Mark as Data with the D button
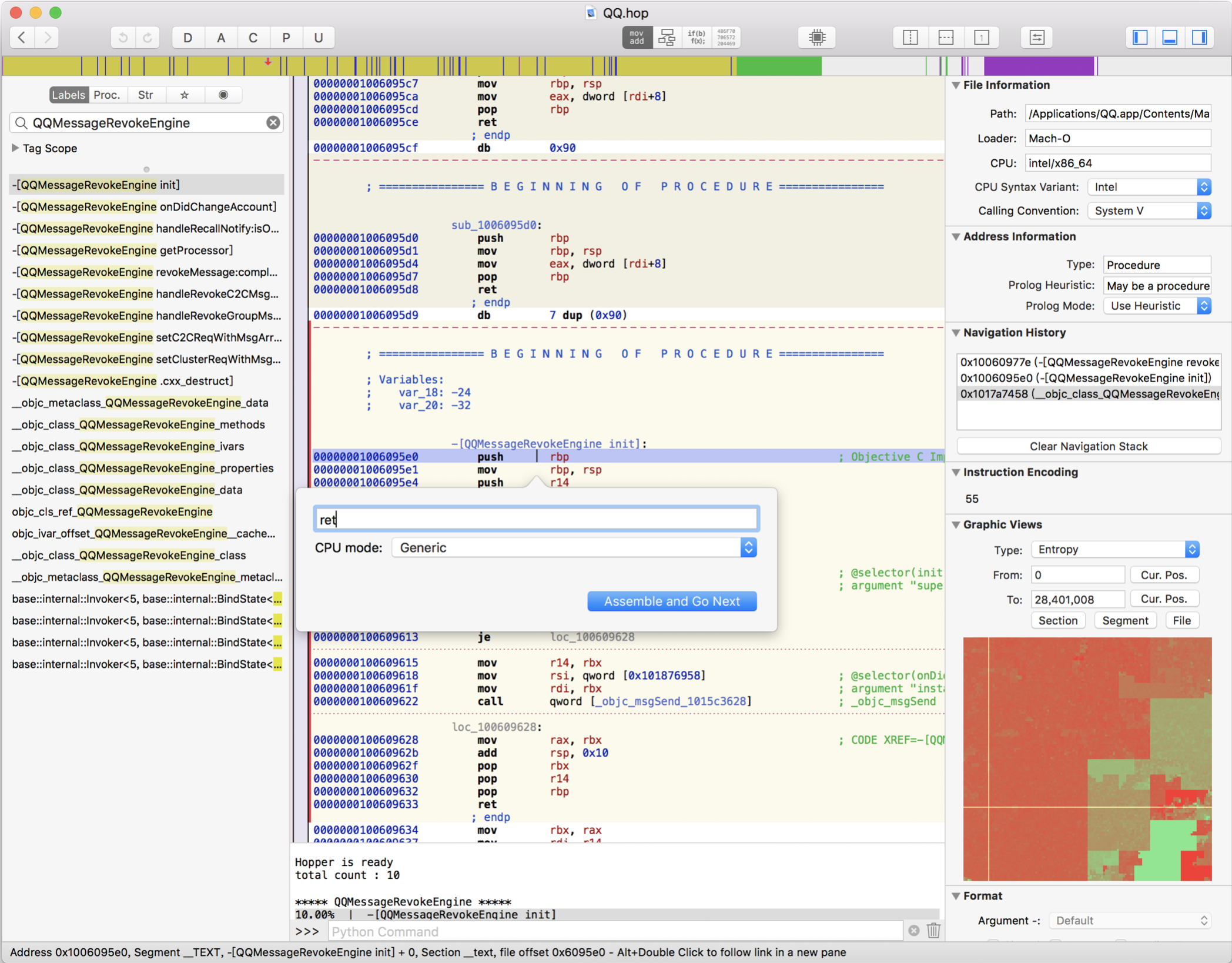This screenshot has height=963, width=1232. [188, 38]
